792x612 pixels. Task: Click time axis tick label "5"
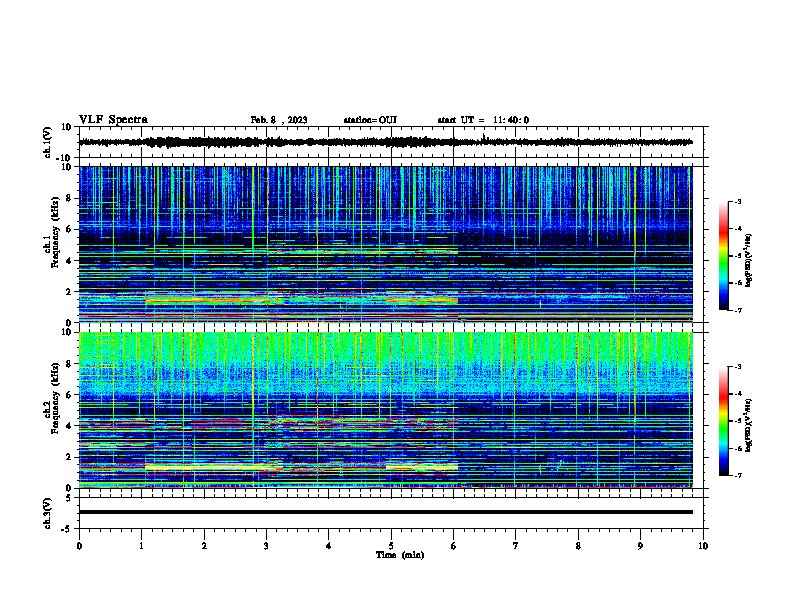(391, 546)
